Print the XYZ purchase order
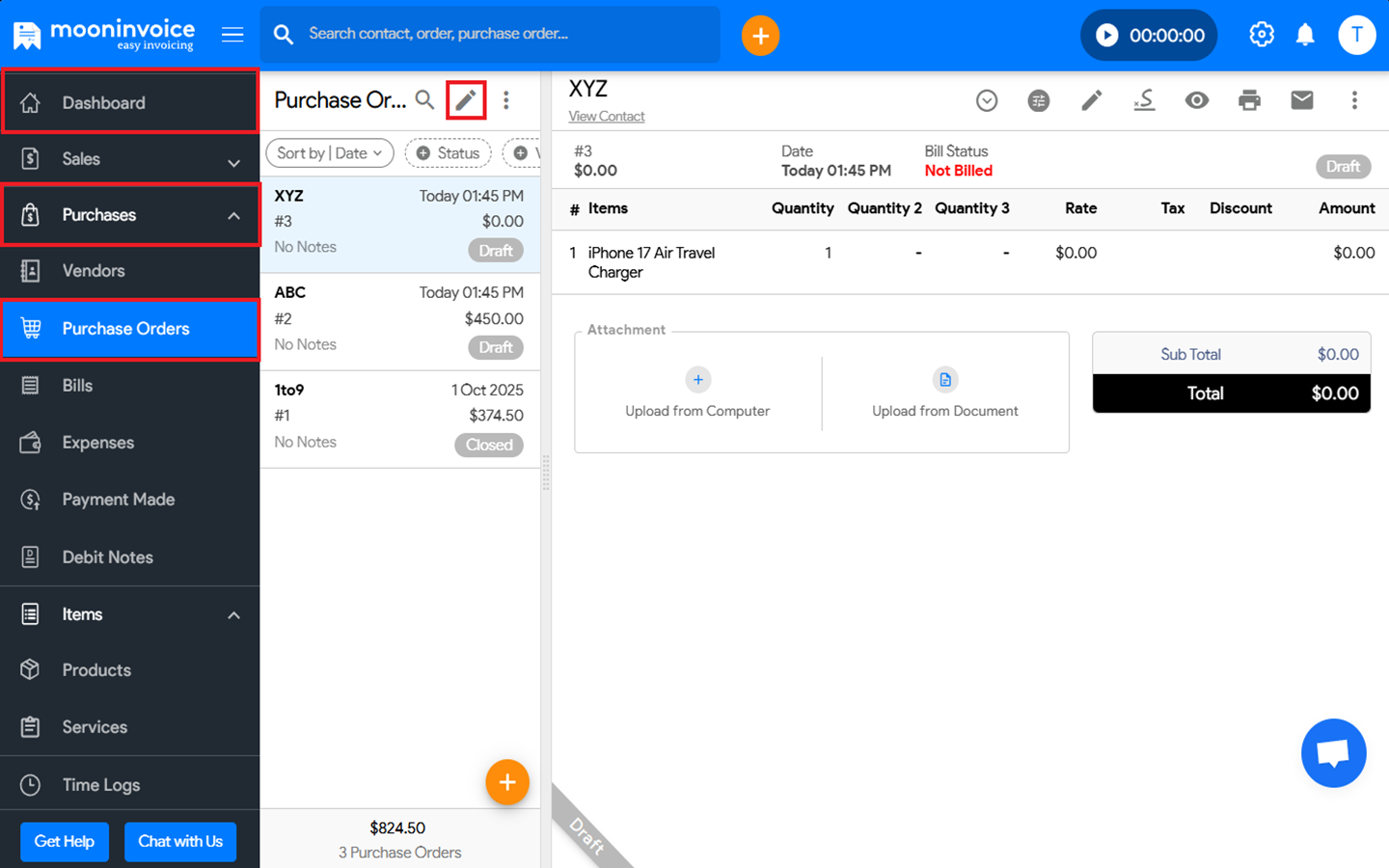Screen dimensions: 1389x868 1249,100
